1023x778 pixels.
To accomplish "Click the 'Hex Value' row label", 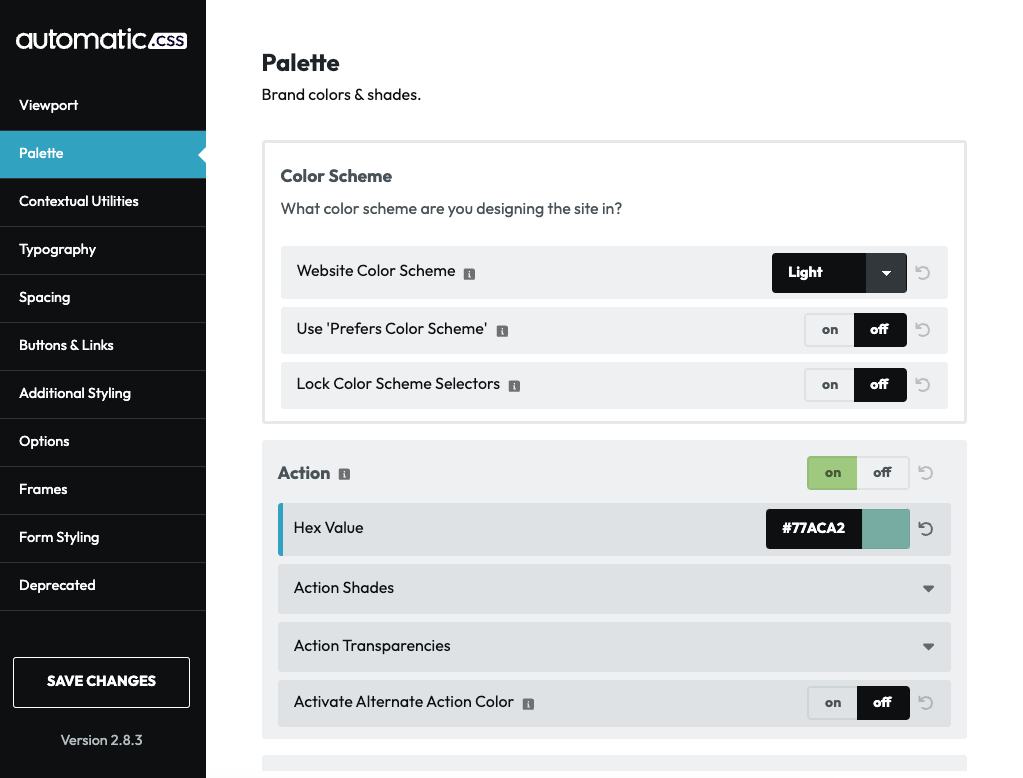I will pos(328,528).
